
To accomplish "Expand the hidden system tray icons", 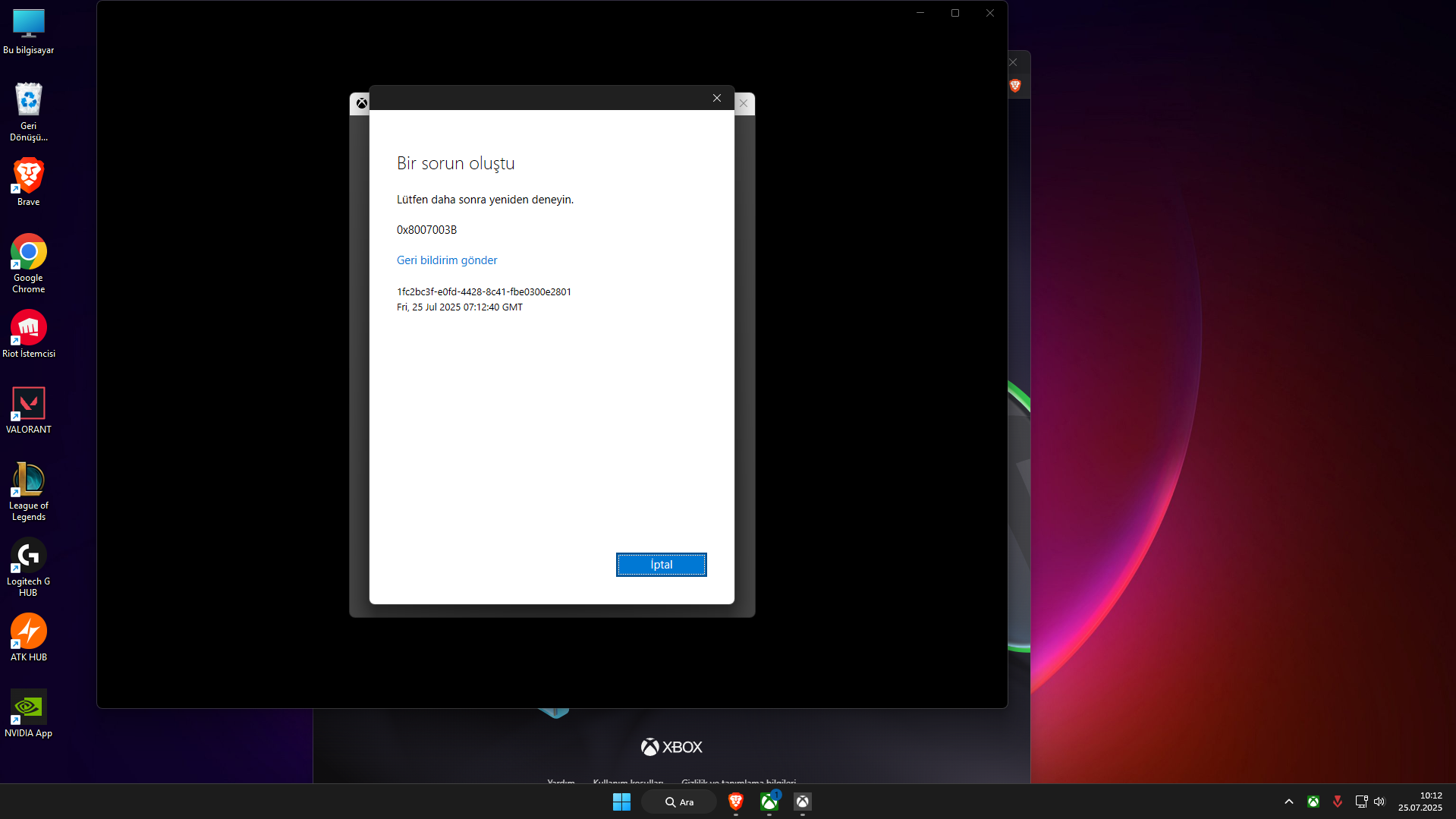I will point(1289,802).
